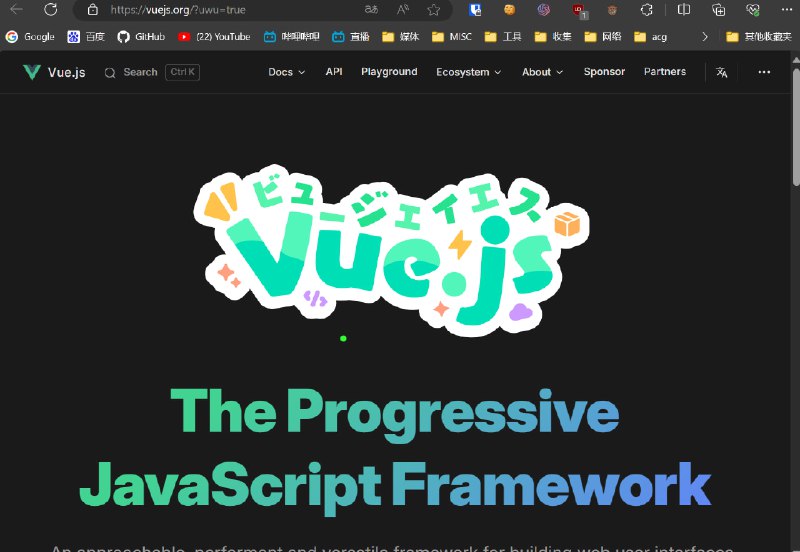
Task: Reload the page with the refresh icon
Action: point(50,9)
